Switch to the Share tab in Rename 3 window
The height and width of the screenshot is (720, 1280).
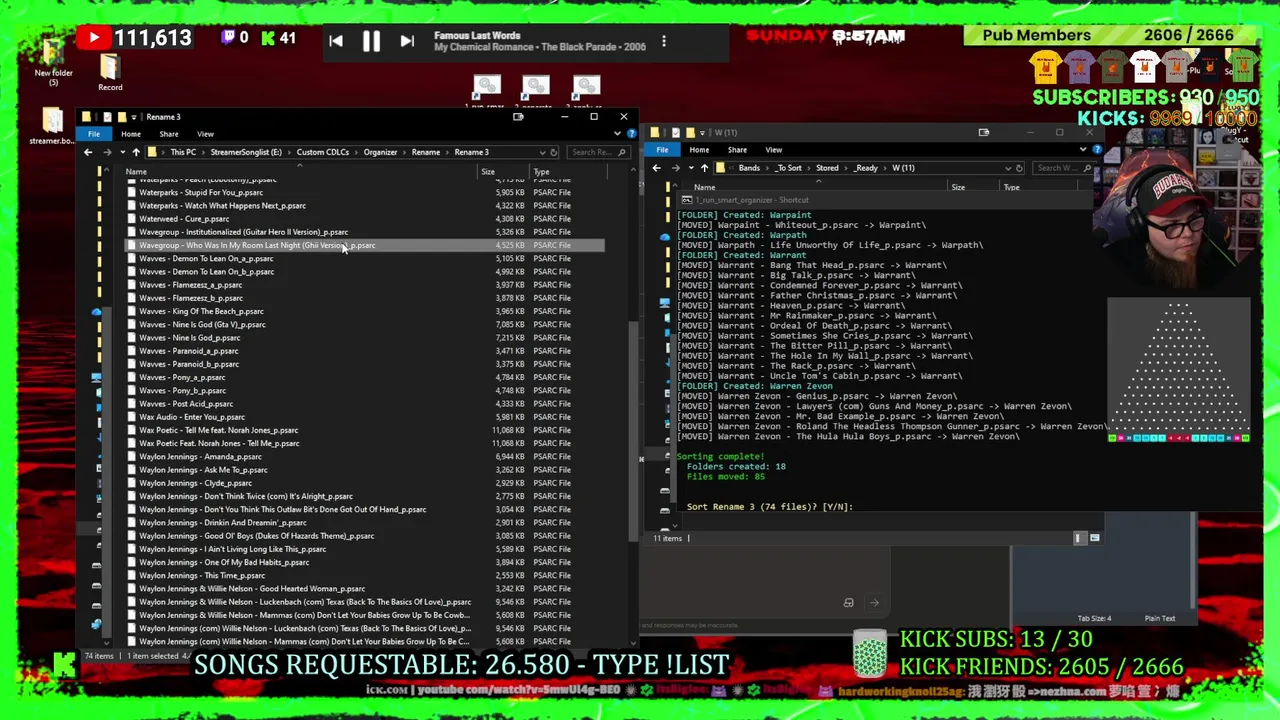[x=169, y=134]
